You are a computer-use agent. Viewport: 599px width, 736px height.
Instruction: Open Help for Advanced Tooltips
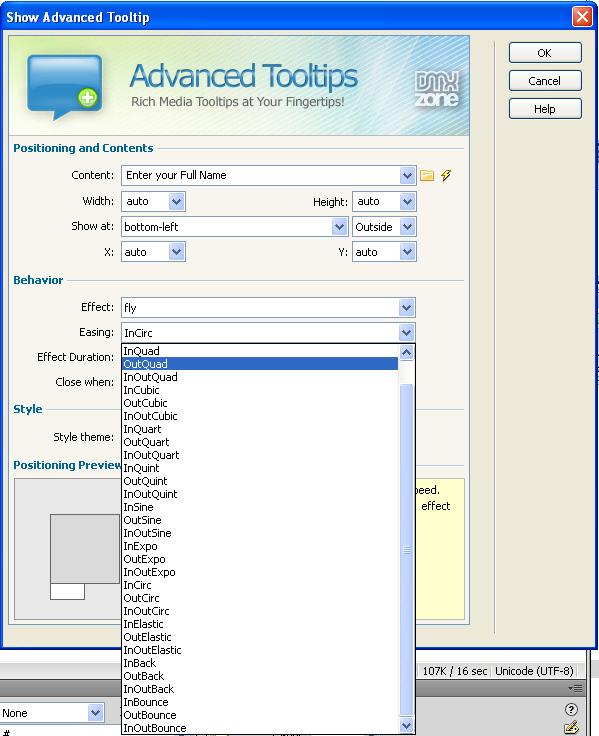point(545,109)
